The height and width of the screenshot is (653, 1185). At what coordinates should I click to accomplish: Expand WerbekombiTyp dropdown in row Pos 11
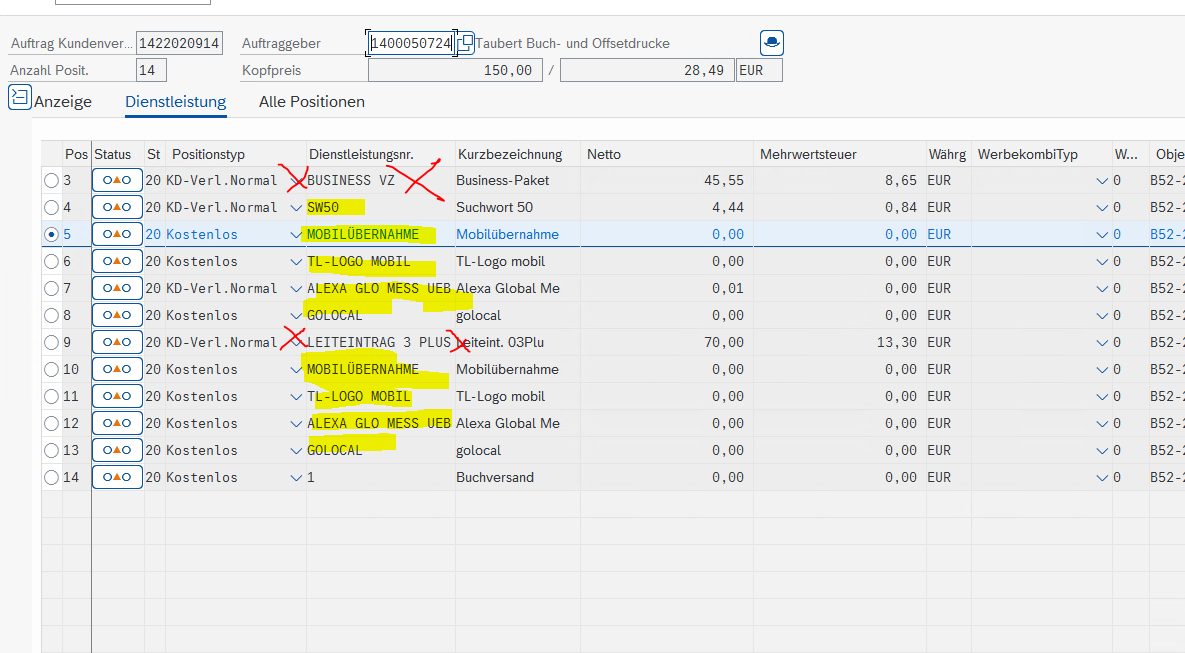1102,397
